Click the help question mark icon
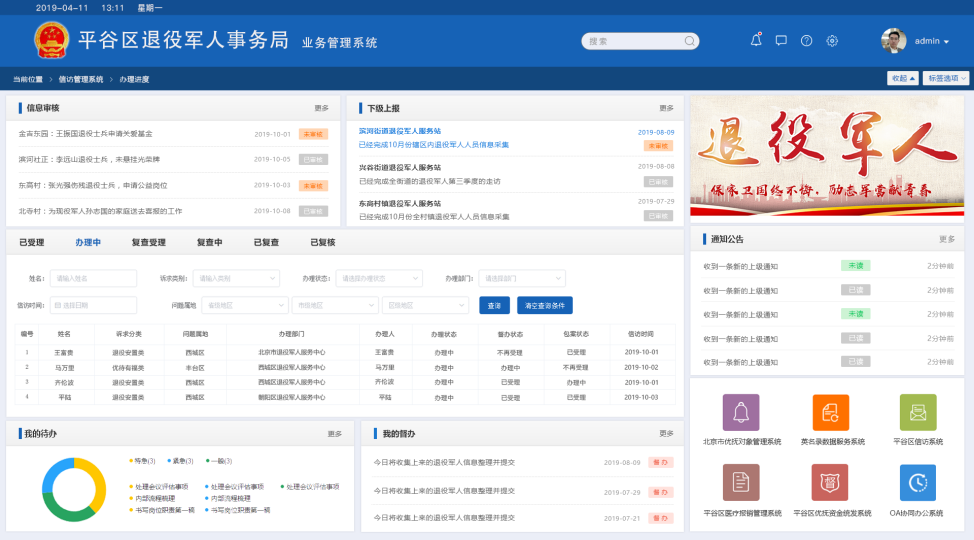Screen dimensions: 974x540 (806, 41)
